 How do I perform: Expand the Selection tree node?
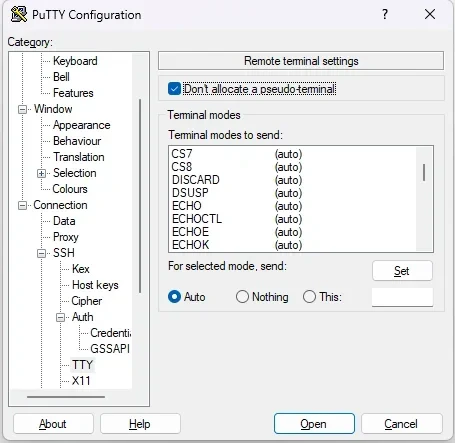[41, 173]
